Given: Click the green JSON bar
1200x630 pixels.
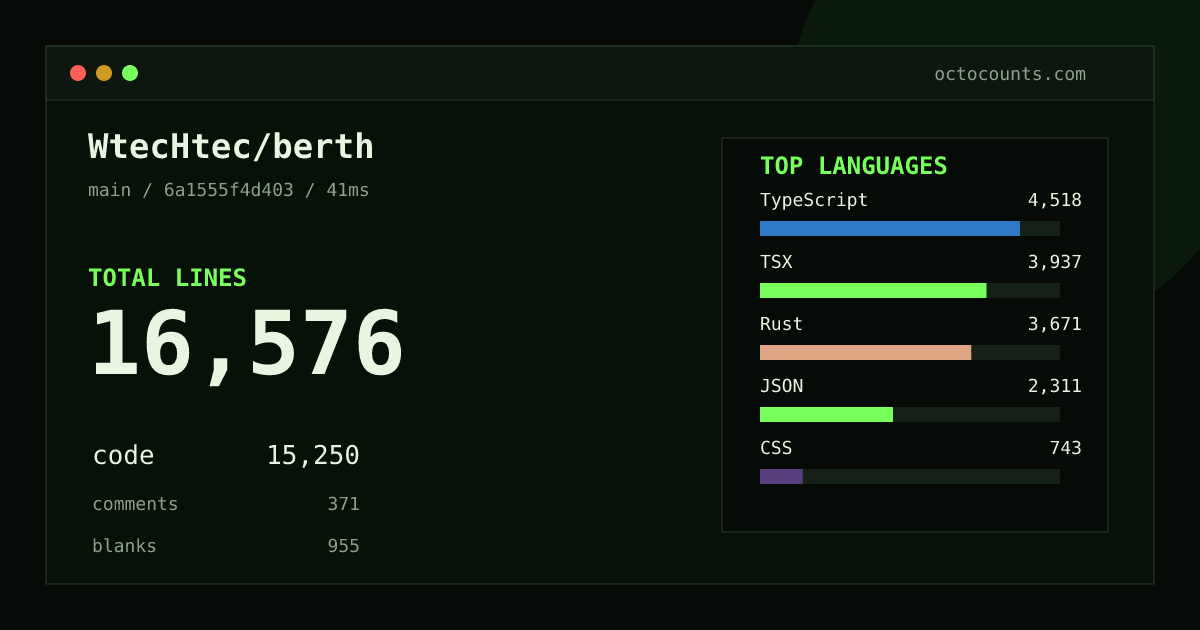Looking at the screenshot, I should [826, 414].
